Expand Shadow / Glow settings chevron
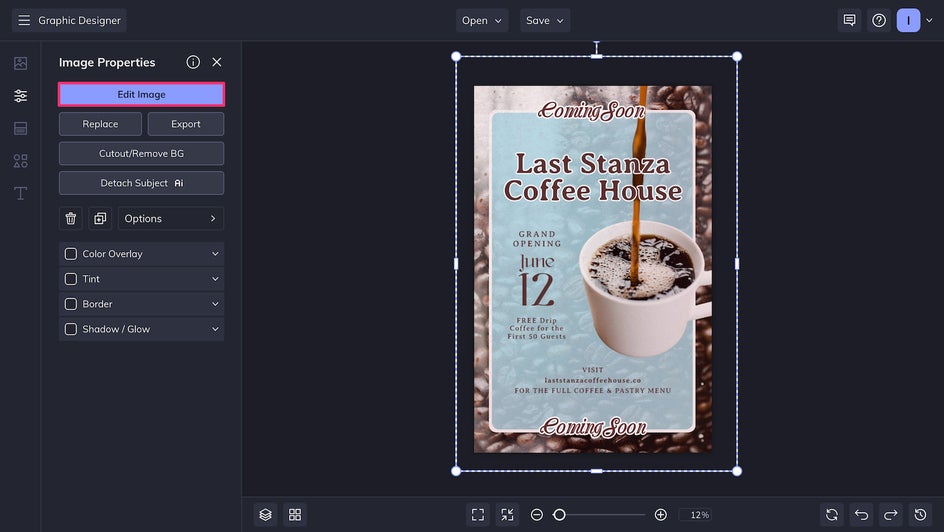944x532 pixels. (x=215, y=329)
